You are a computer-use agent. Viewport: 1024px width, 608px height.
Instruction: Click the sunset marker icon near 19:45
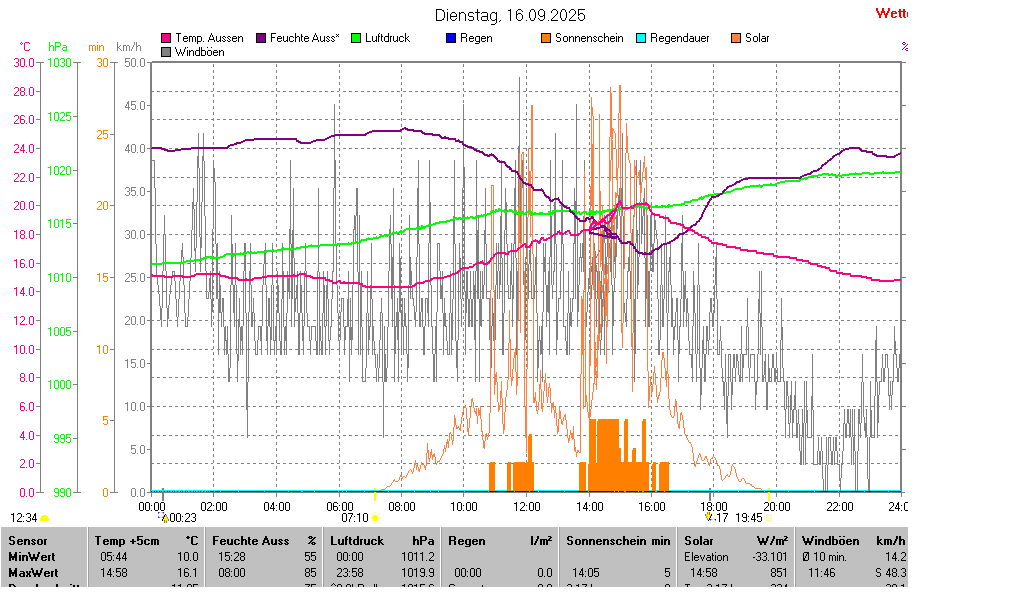pos(770,518)
